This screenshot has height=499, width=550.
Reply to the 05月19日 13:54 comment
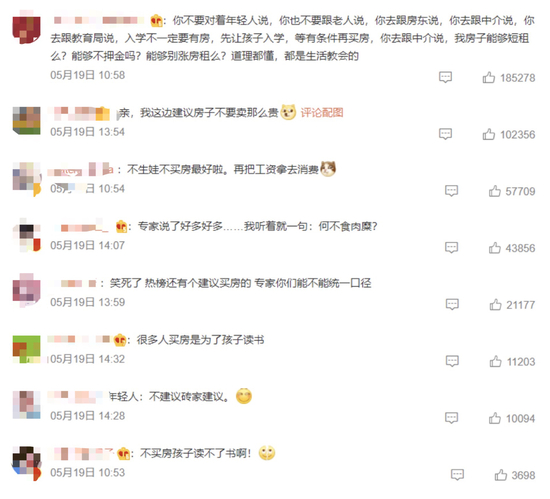pos(445,134)
